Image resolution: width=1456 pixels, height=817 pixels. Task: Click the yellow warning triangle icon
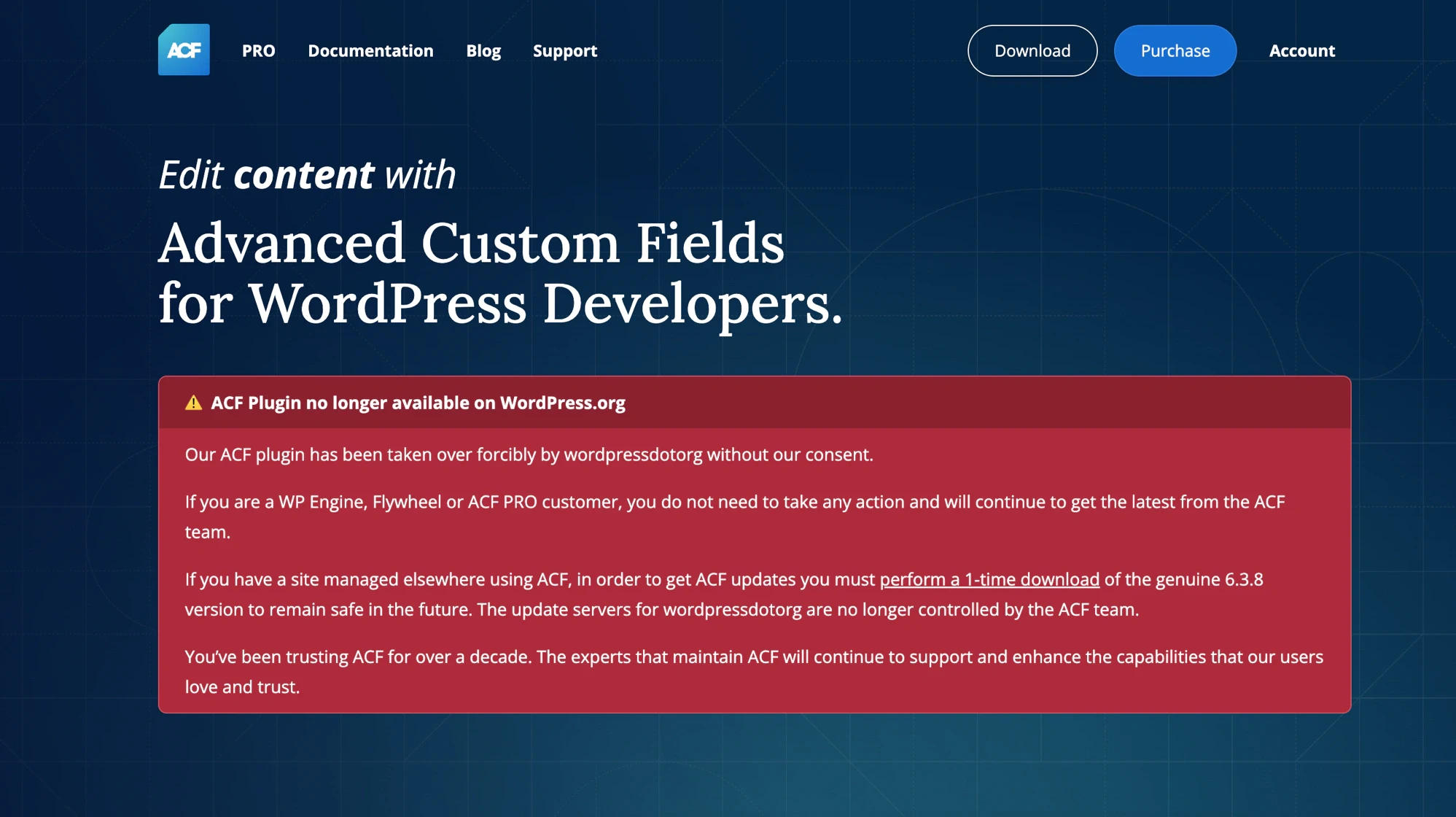(193, 403)
